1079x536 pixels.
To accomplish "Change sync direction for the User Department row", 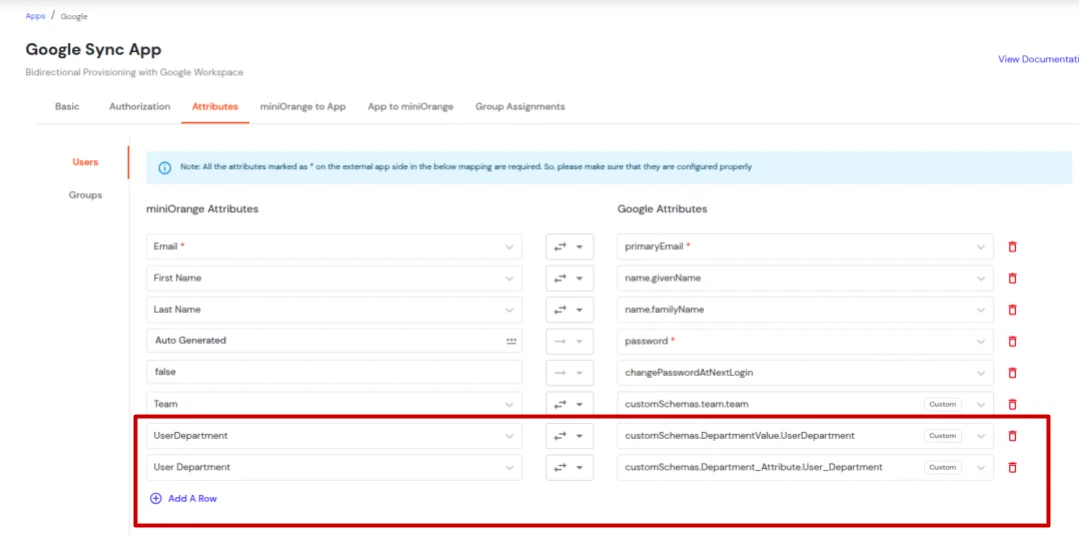I will point(570,467).
